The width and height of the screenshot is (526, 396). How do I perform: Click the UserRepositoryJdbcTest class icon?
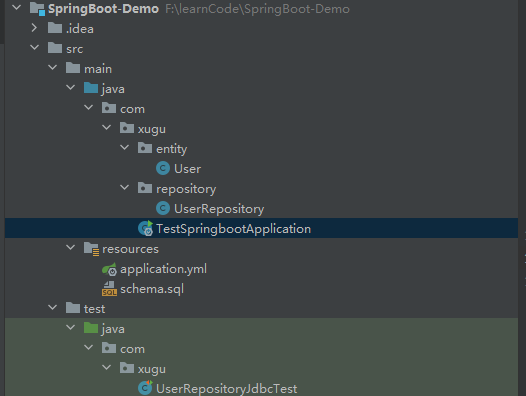tap(145, 388)
